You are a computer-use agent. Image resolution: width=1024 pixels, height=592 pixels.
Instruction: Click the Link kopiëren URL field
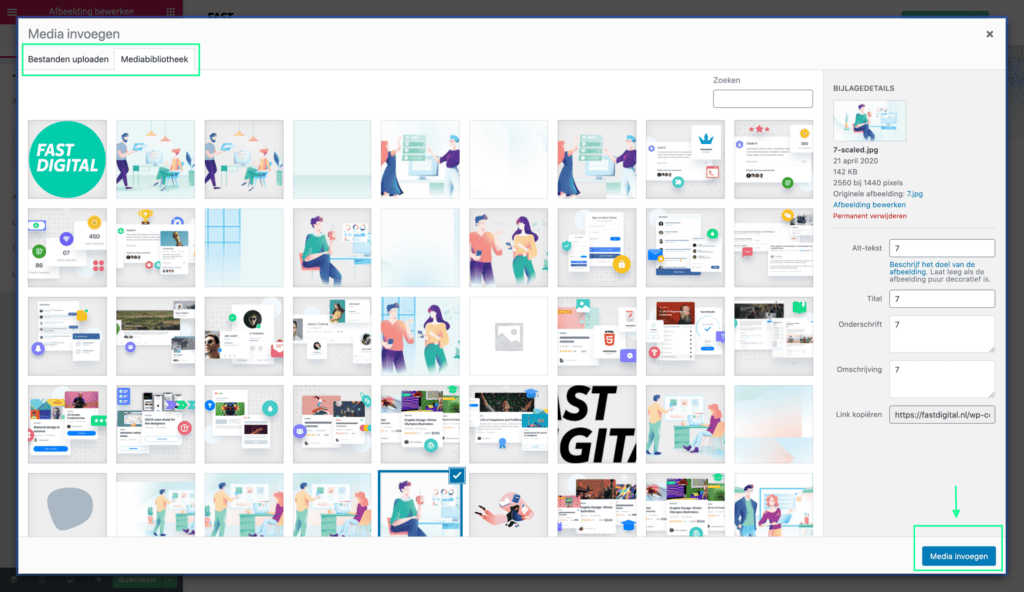941,414
